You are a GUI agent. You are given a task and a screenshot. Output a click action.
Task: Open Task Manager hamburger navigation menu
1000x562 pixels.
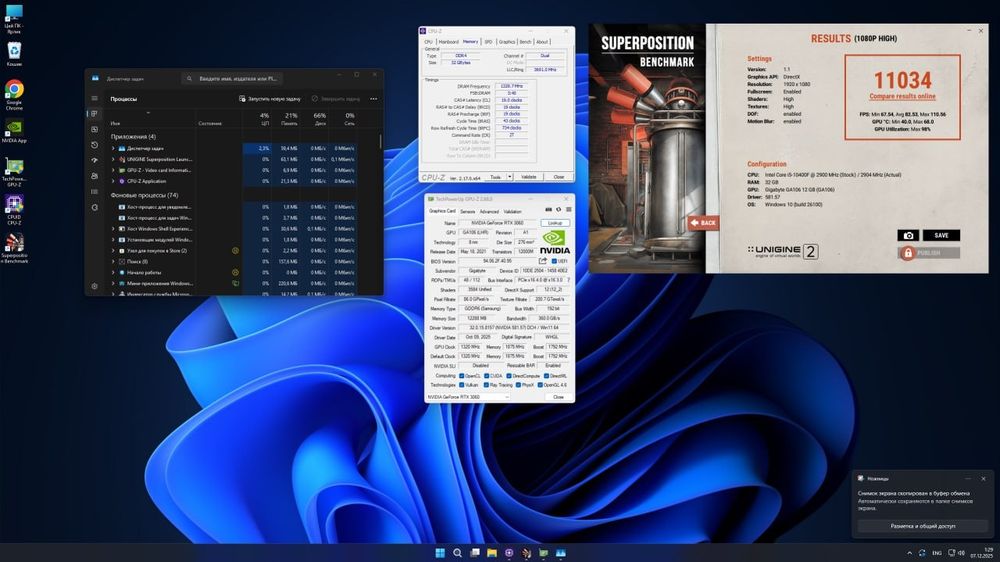click(x=94, y=98)
